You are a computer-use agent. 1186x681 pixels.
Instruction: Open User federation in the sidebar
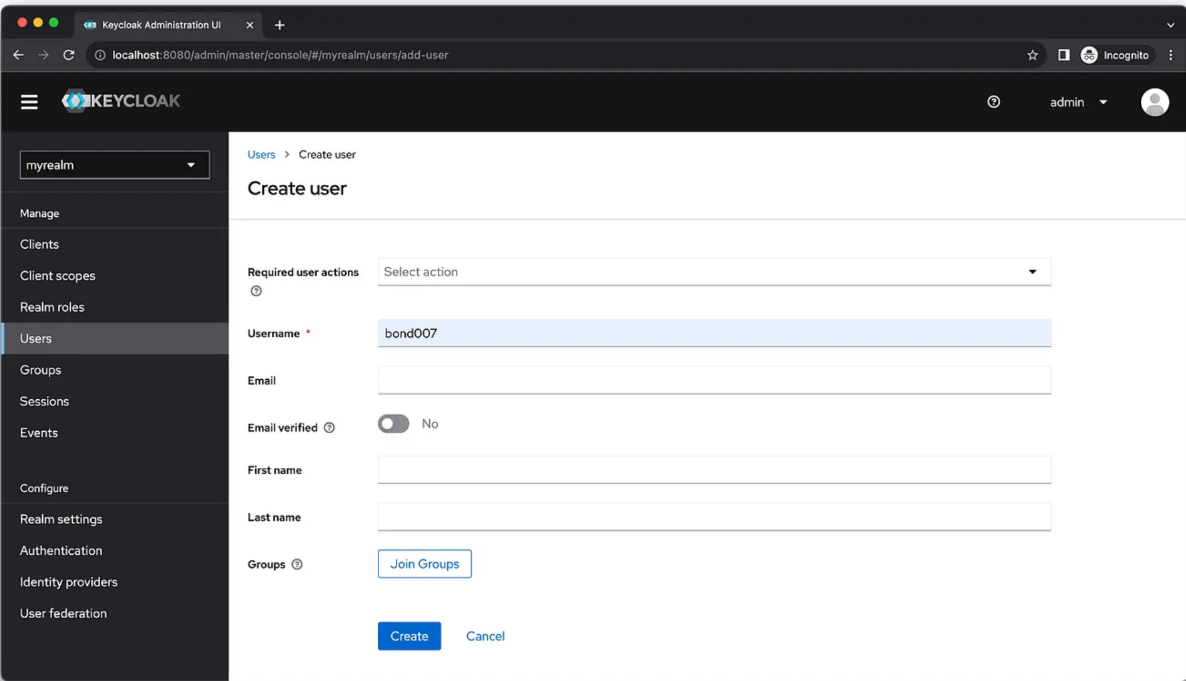click(x=114, y=614)
